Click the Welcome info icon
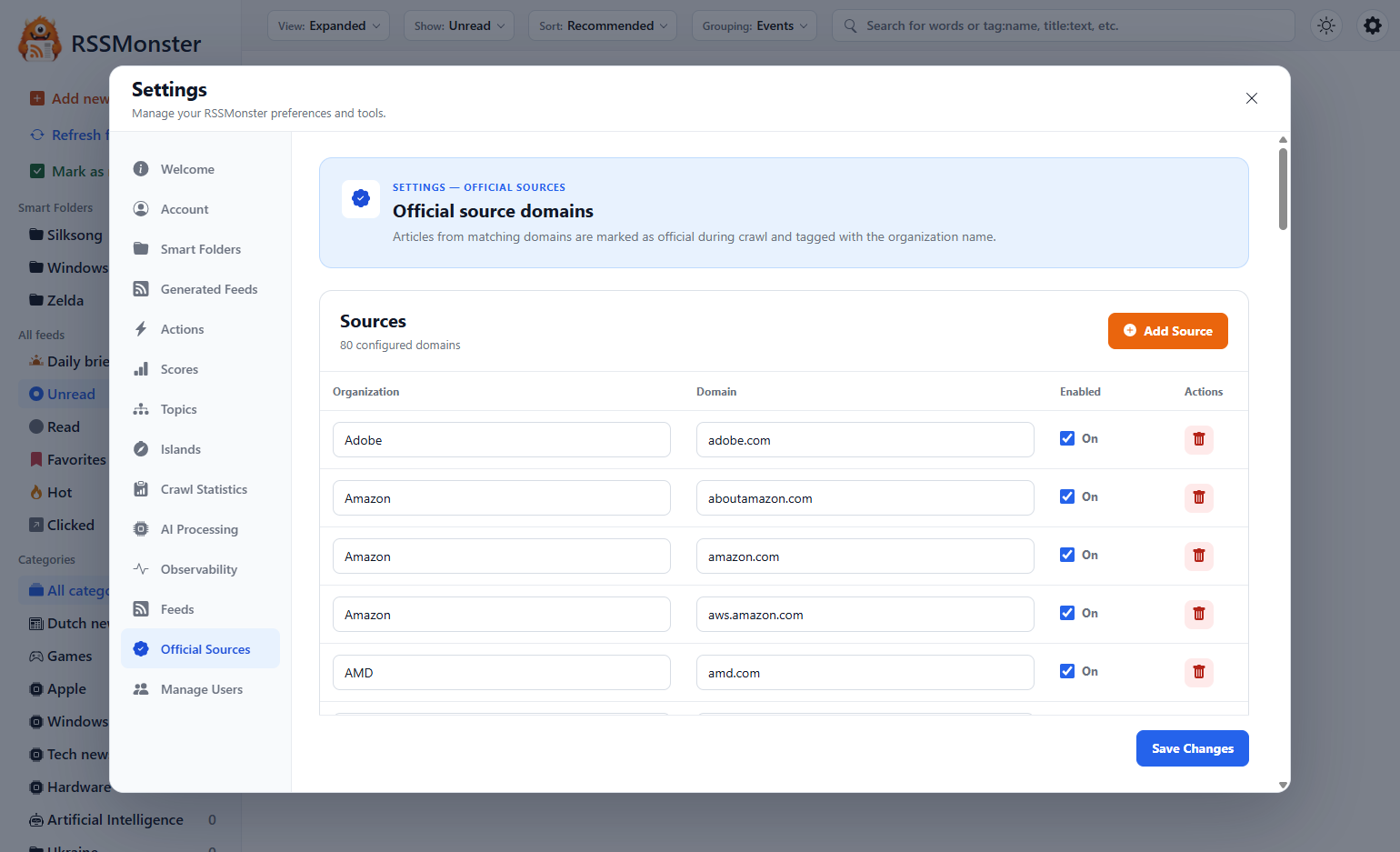Viewport: 1400px width, 852px height. coord(141,169)
